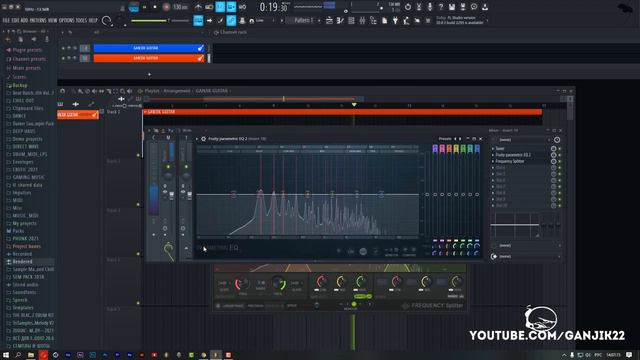The width and height of the screenshot is (640, 360).
Task: Click the 130 tempo value field
Action: click(x=180, y=7)
